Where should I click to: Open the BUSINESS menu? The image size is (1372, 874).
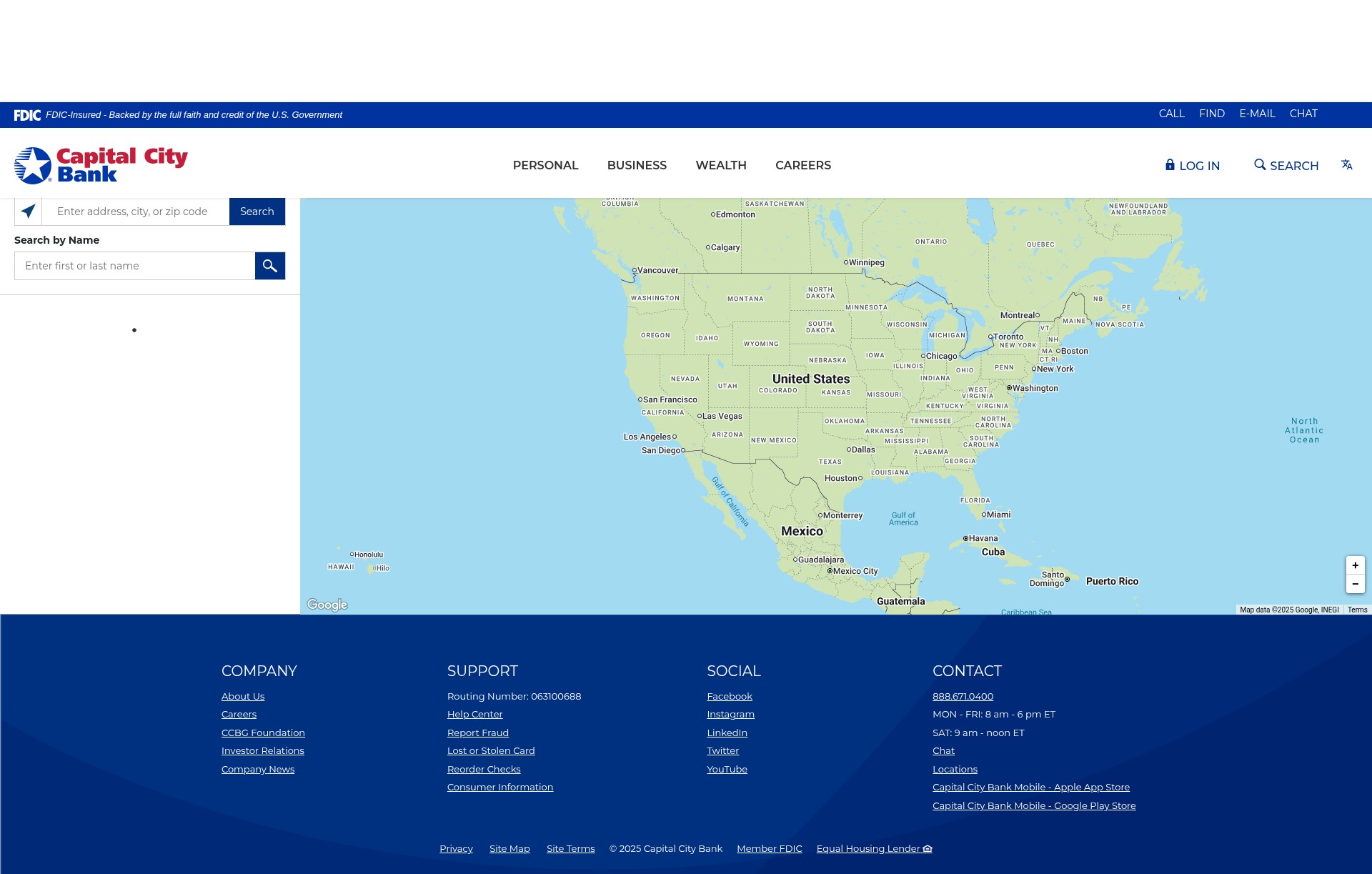[x=637, y=165]
